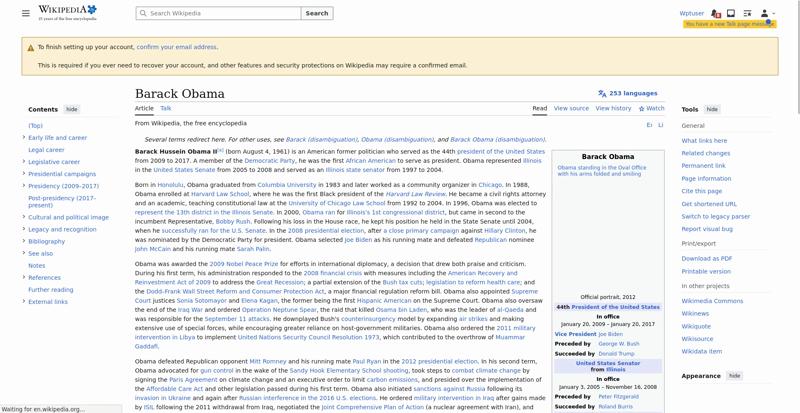
Task: Open the Wikiquote project link
Action: 696,326
